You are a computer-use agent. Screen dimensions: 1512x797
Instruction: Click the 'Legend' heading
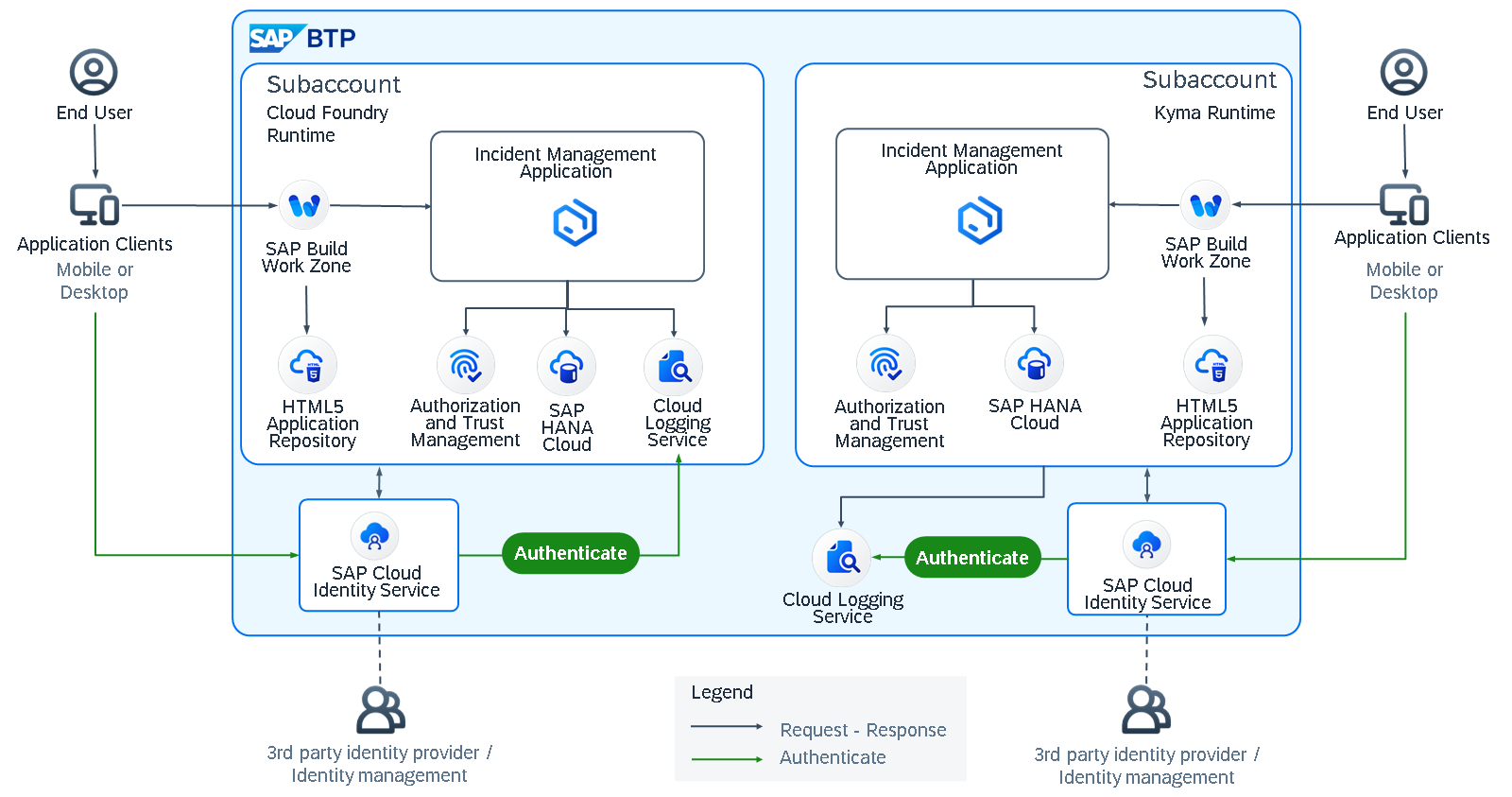(x=722, y=692)
